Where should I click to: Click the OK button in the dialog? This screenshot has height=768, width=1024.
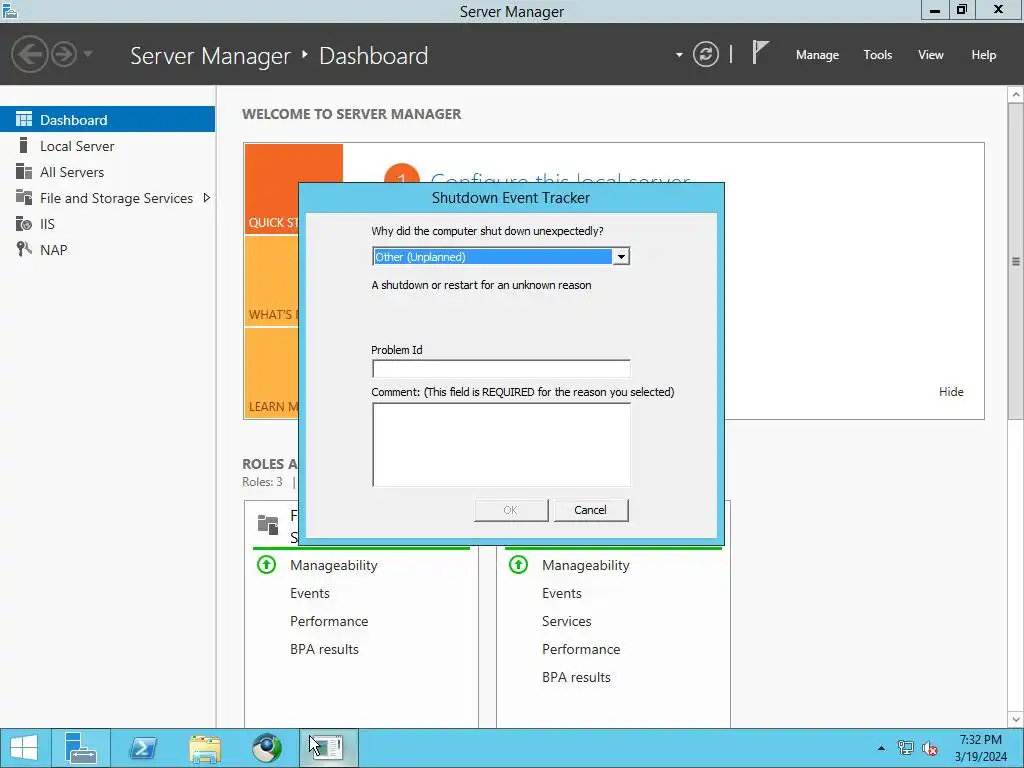click(x=511, y=510)
